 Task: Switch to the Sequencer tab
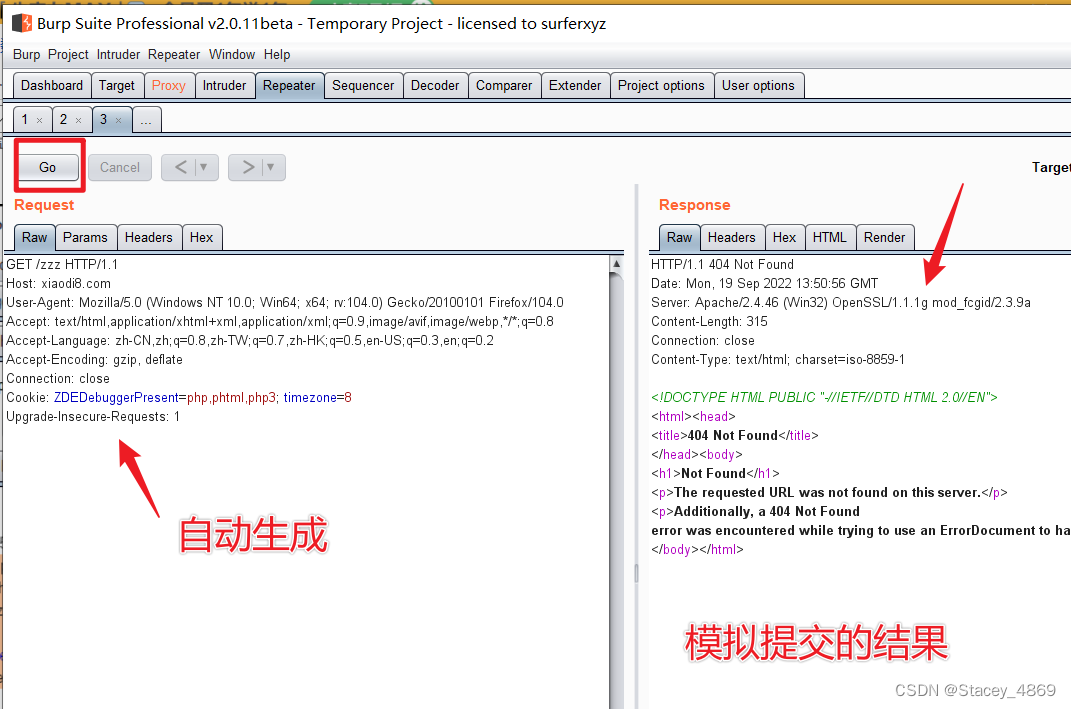(x=363, y=85)
